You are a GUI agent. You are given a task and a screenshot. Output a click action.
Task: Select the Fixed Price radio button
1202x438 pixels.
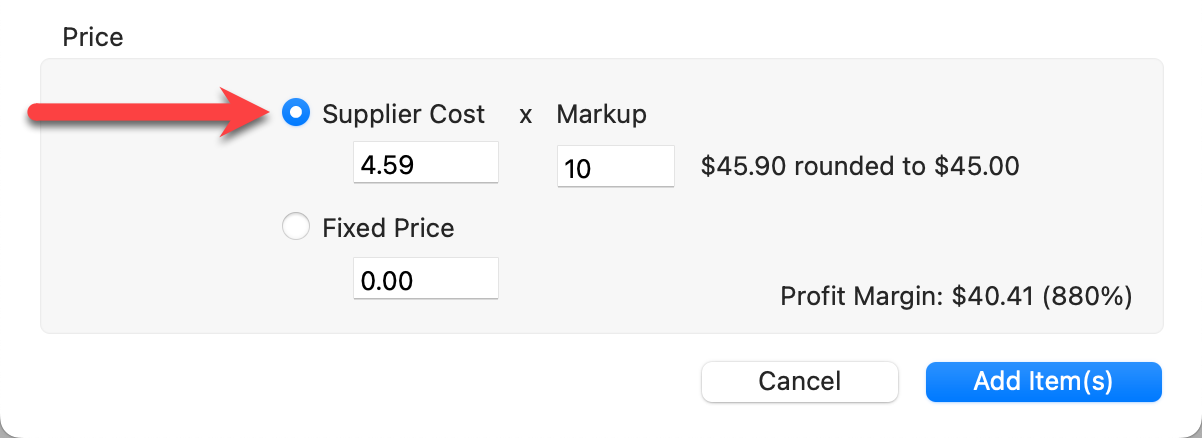(x=296, y=228)
